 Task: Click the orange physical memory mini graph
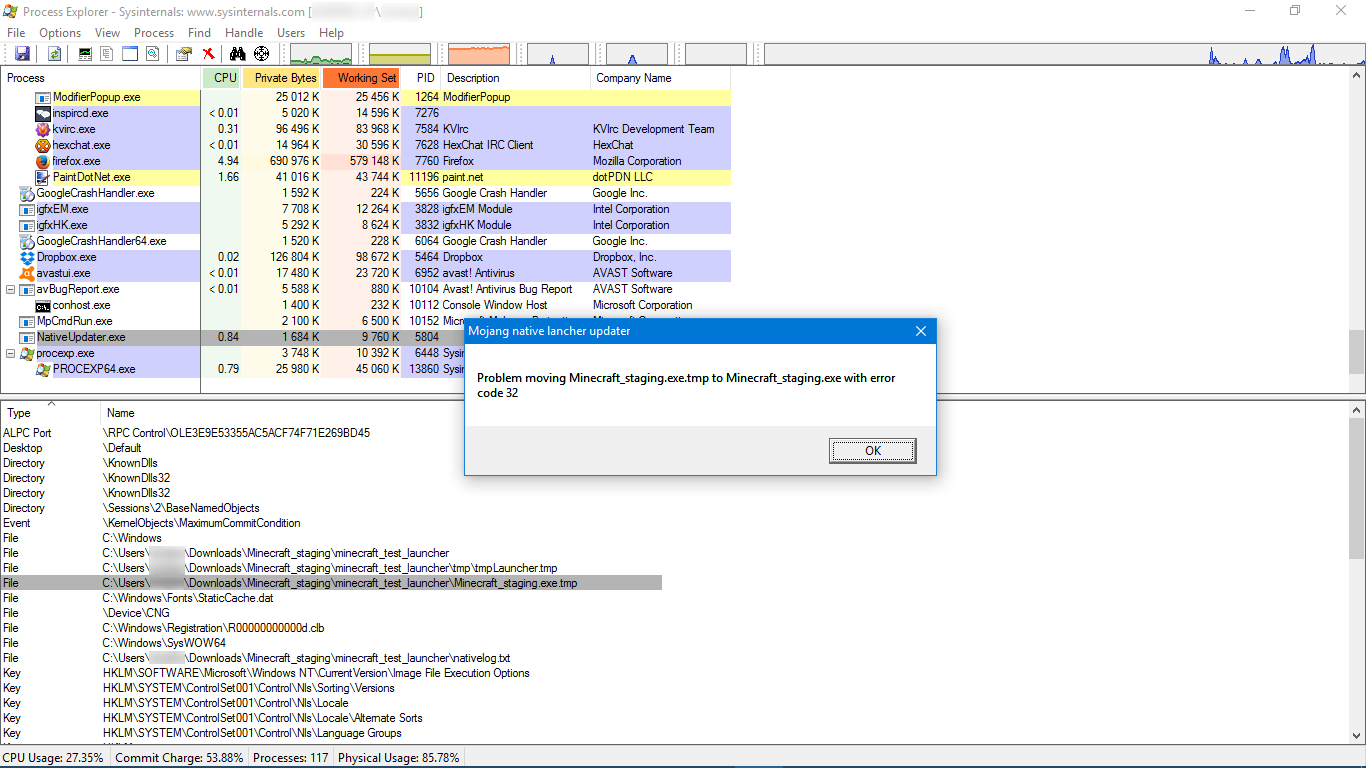click(479, 54)
